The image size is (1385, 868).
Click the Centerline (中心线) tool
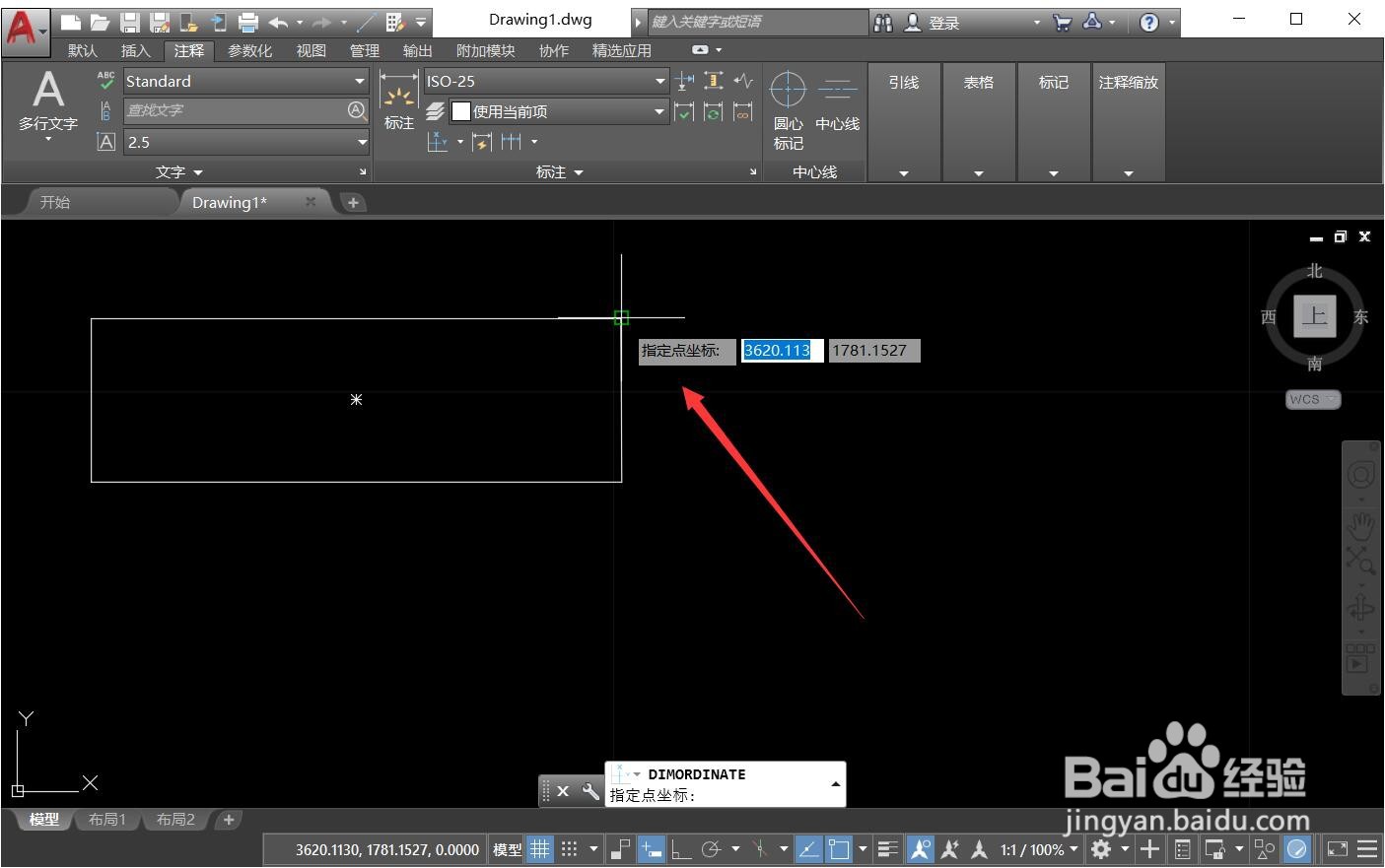point(838,102)
